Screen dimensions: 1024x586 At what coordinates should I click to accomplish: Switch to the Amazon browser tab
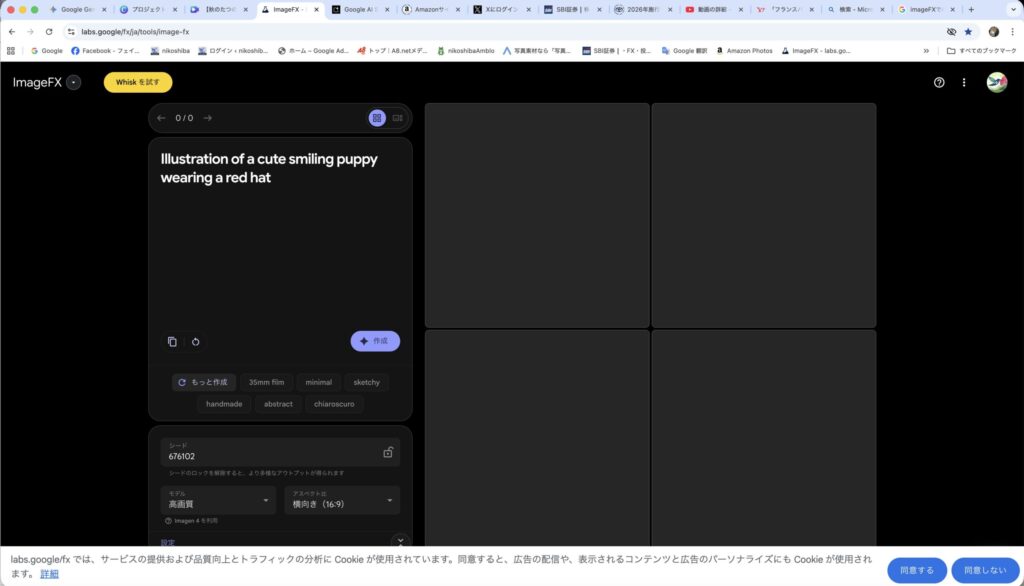(430, 9)
